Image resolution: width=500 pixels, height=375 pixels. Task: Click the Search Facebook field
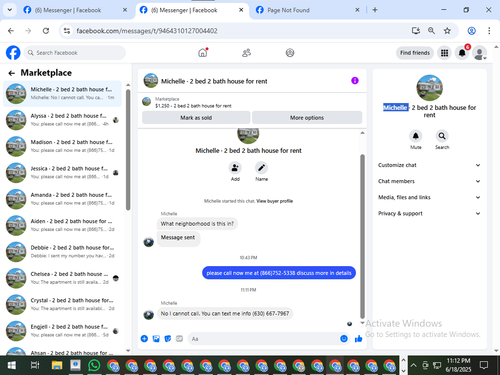point(75,53)
